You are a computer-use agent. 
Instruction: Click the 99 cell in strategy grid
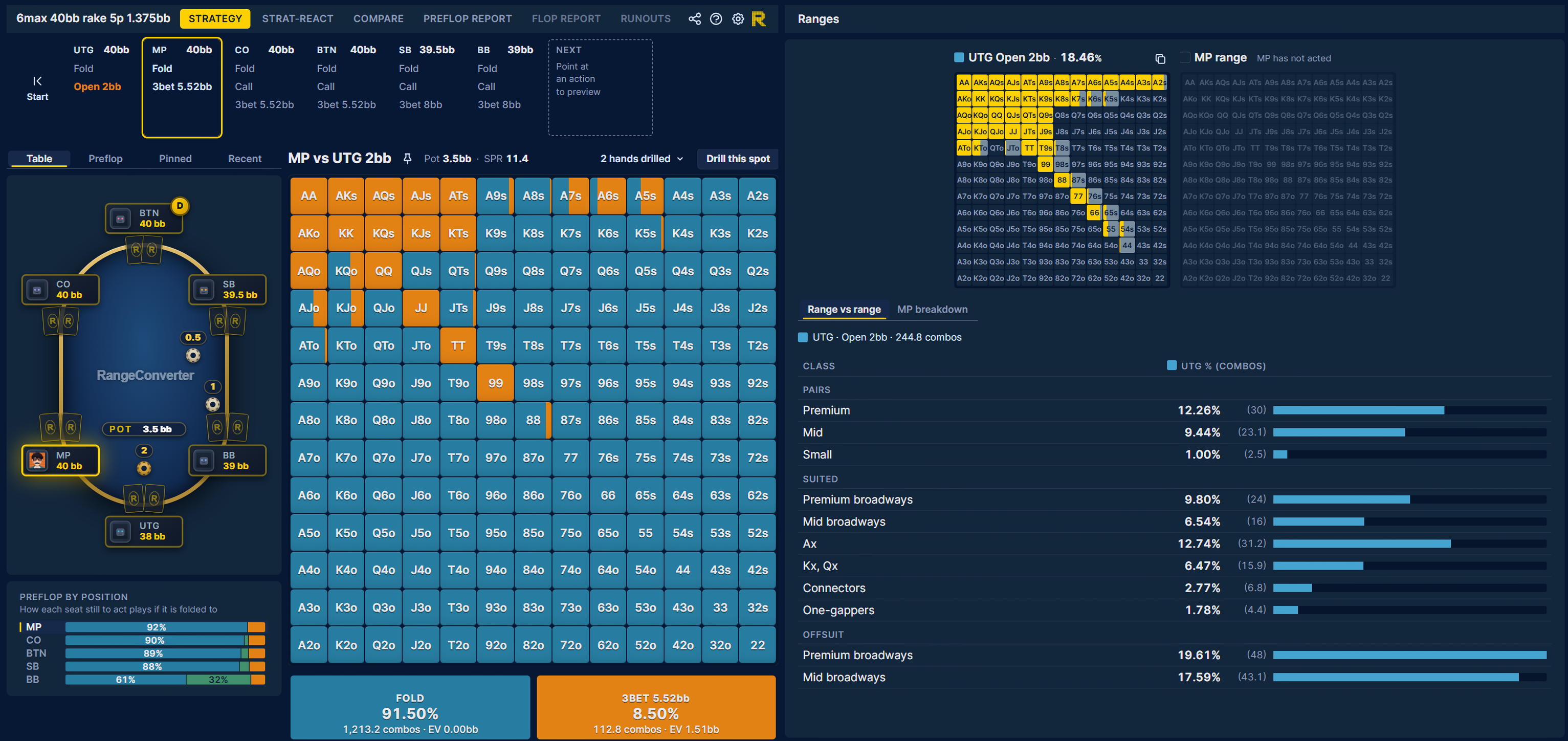pyautogui.click(x=496, y=383)
